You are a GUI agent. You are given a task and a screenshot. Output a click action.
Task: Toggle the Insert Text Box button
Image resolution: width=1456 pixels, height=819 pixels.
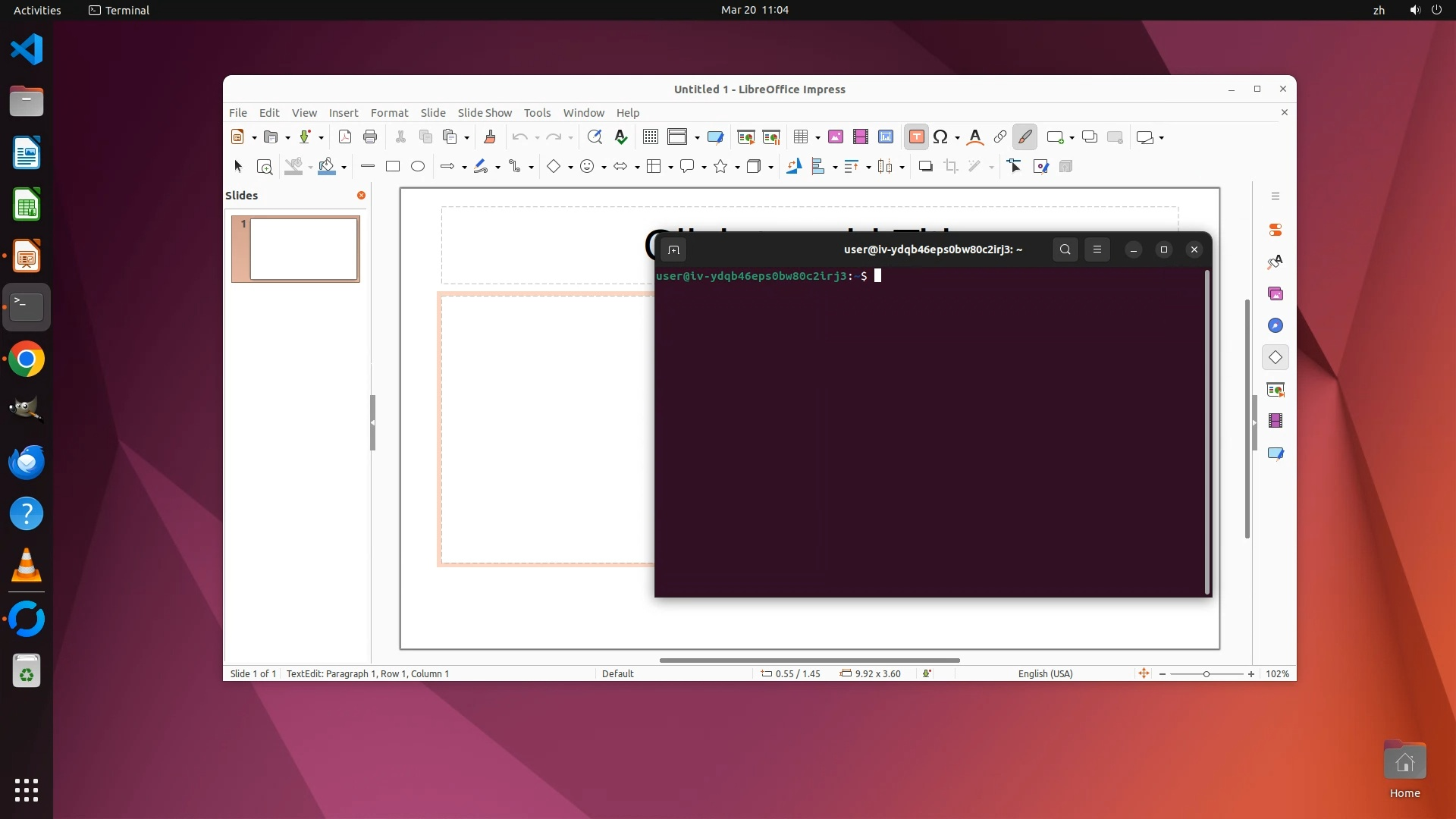coord(916,137)
